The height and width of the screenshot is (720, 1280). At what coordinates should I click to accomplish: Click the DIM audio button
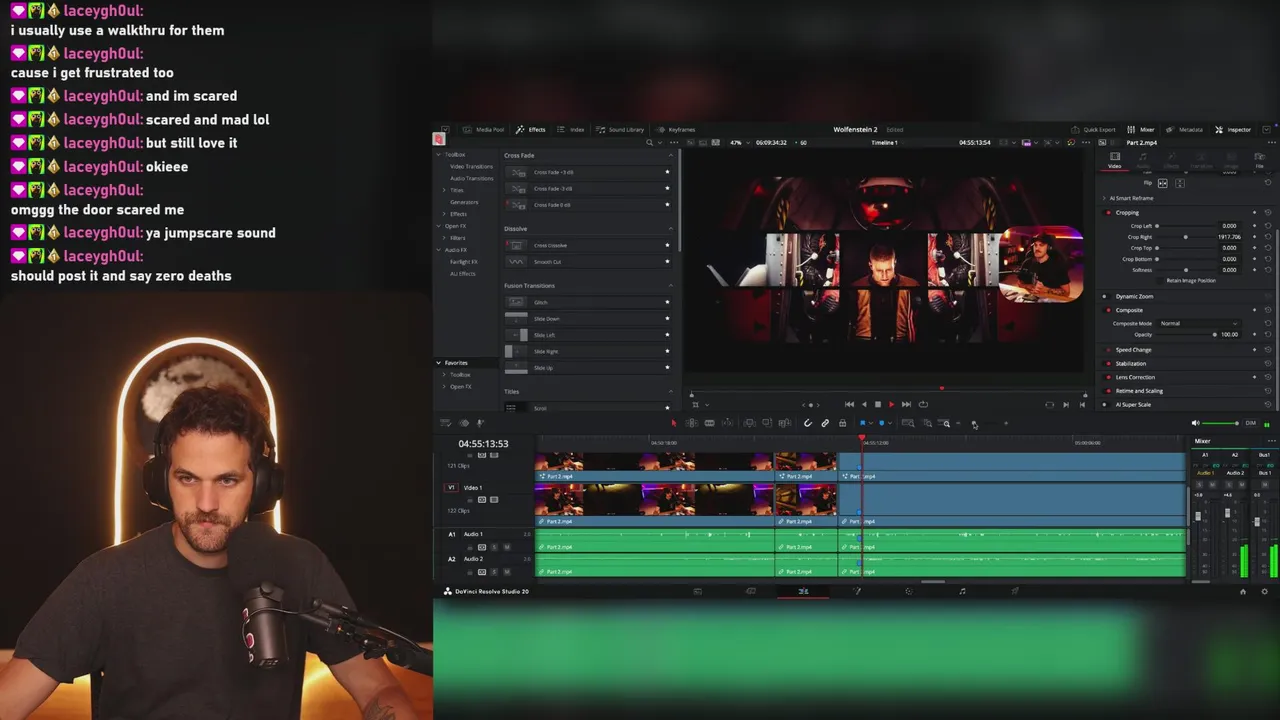click(1250, 423)
